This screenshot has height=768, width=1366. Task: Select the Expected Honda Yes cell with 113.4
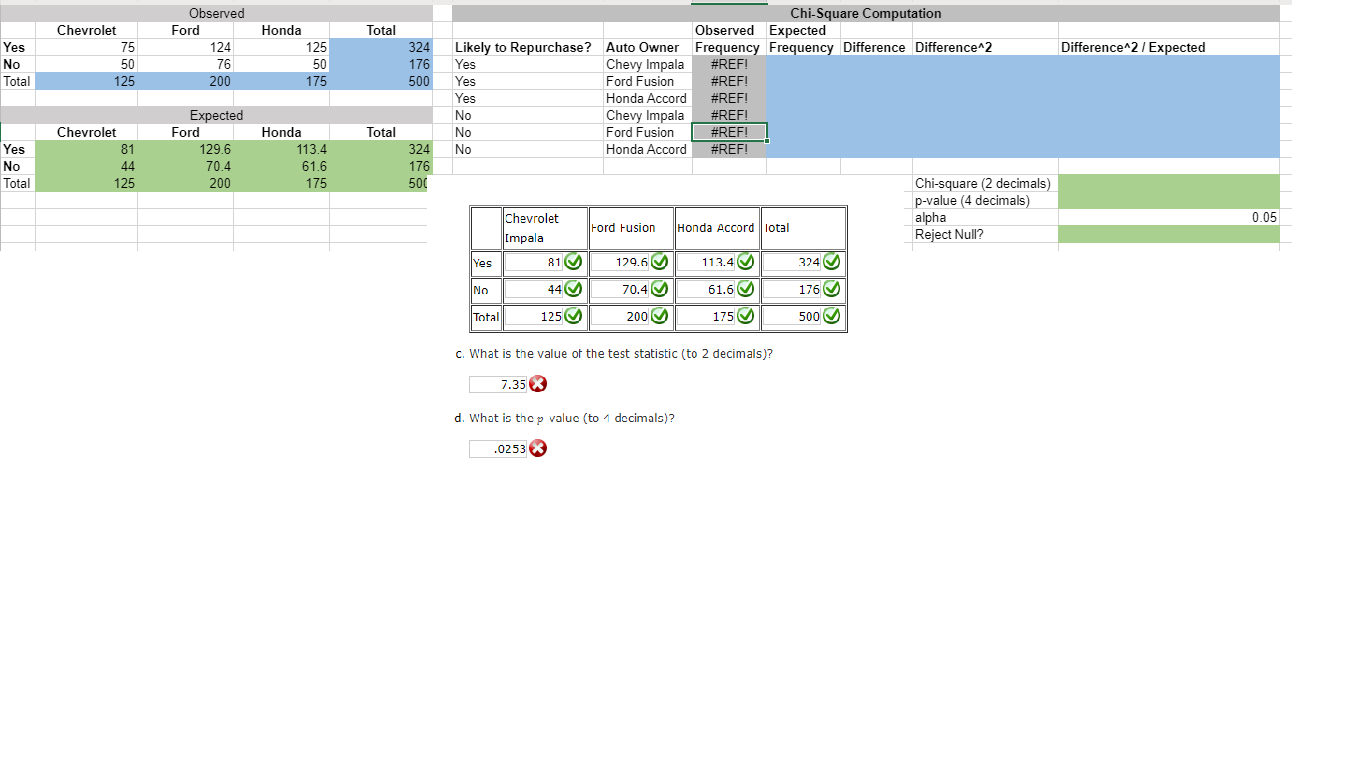(x=282, y=149)
